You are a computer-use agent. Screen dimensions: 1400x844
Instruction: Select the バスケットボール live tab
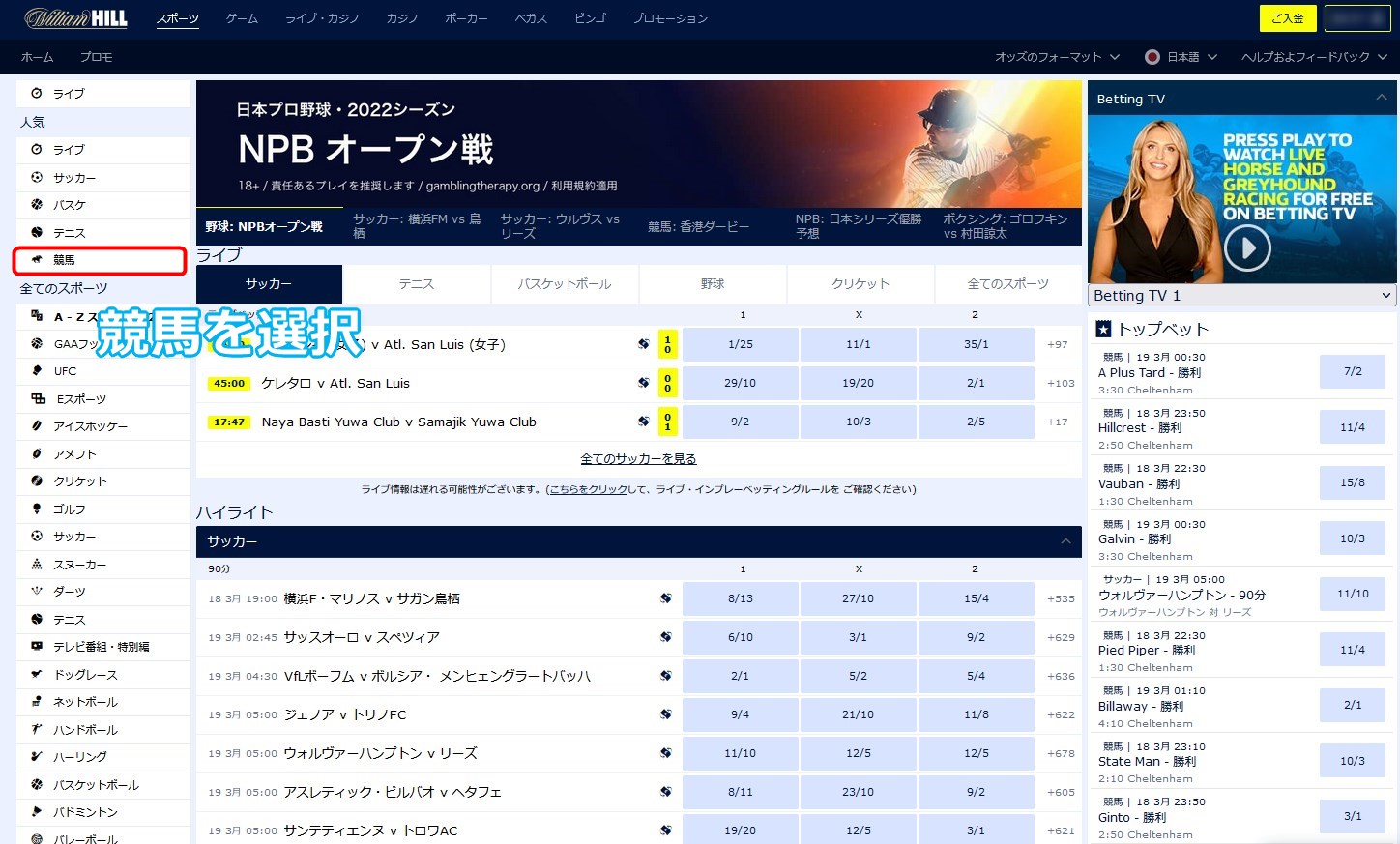(x=565, y=284)
